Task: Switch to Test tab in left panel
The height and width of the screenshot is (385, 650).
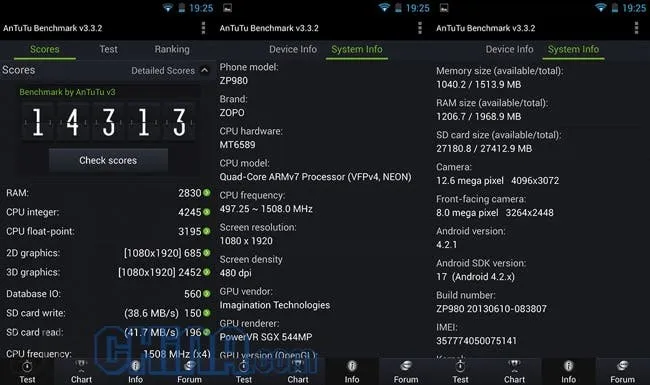Action: coord(109,49)
